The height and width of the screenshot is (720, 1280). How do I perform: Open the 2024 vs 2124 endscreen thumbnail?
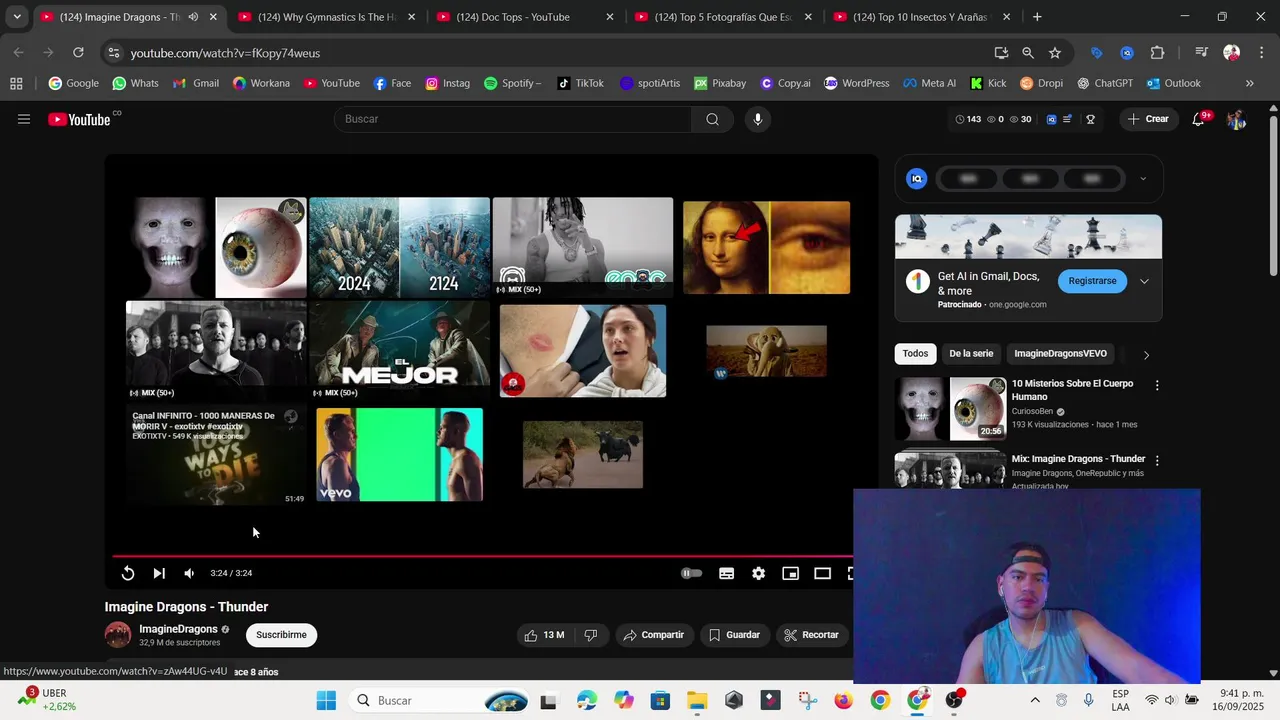[x=399, y=247]
